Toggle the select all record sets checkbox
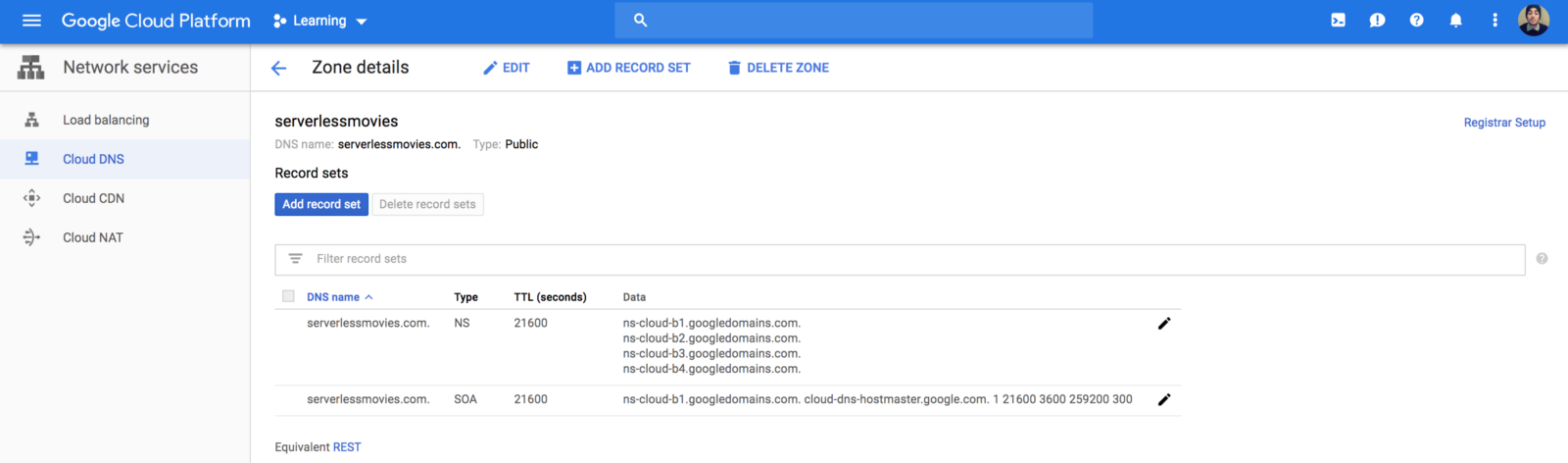This screenshot has width=1568, height=463. coord(288,296)
